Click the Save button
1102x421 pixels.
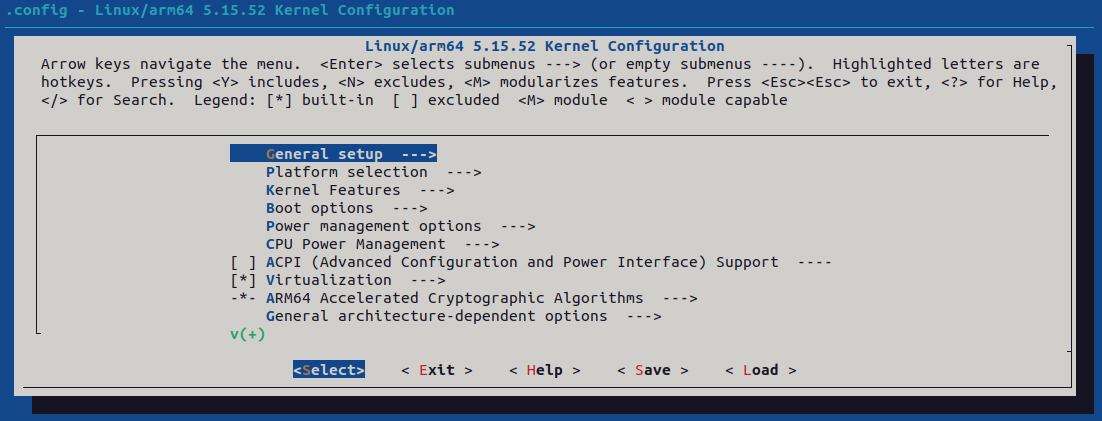click(x=652, y=370)
